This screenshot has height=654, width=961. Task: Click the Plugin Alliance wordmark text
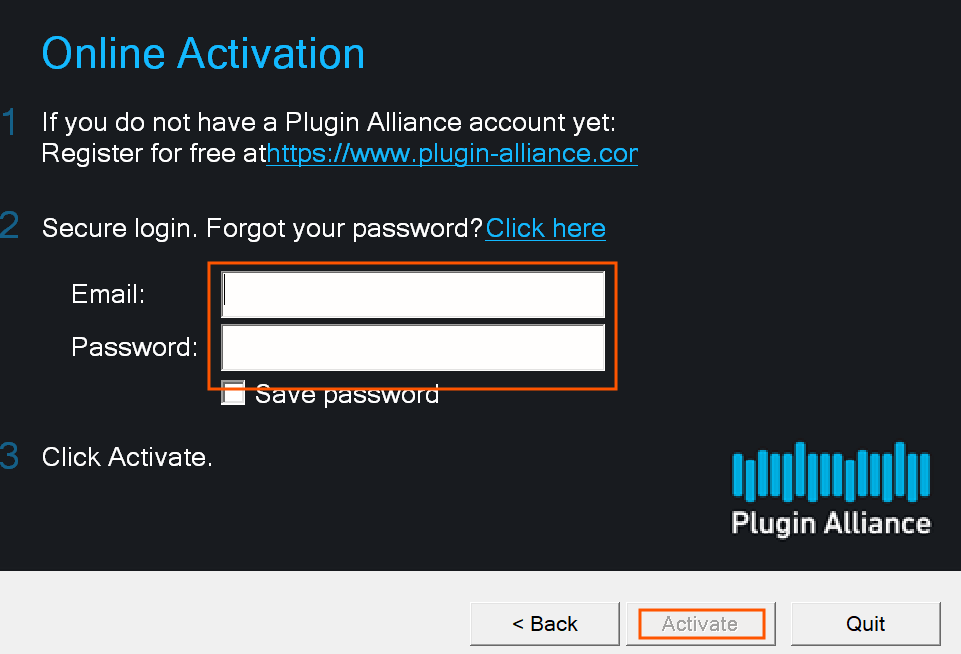[831, 523]
